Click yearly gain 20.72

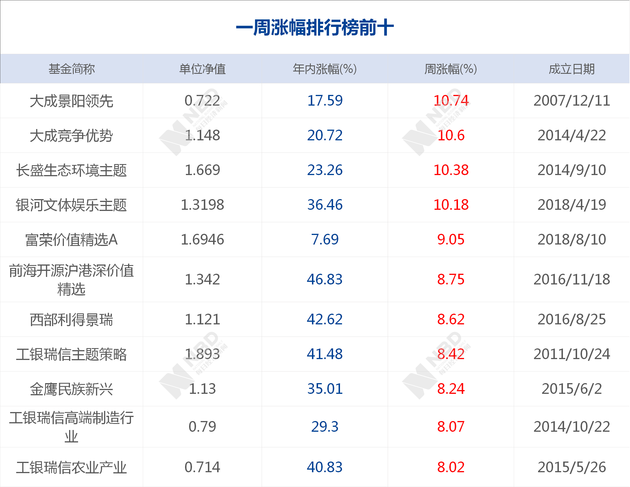325,135
